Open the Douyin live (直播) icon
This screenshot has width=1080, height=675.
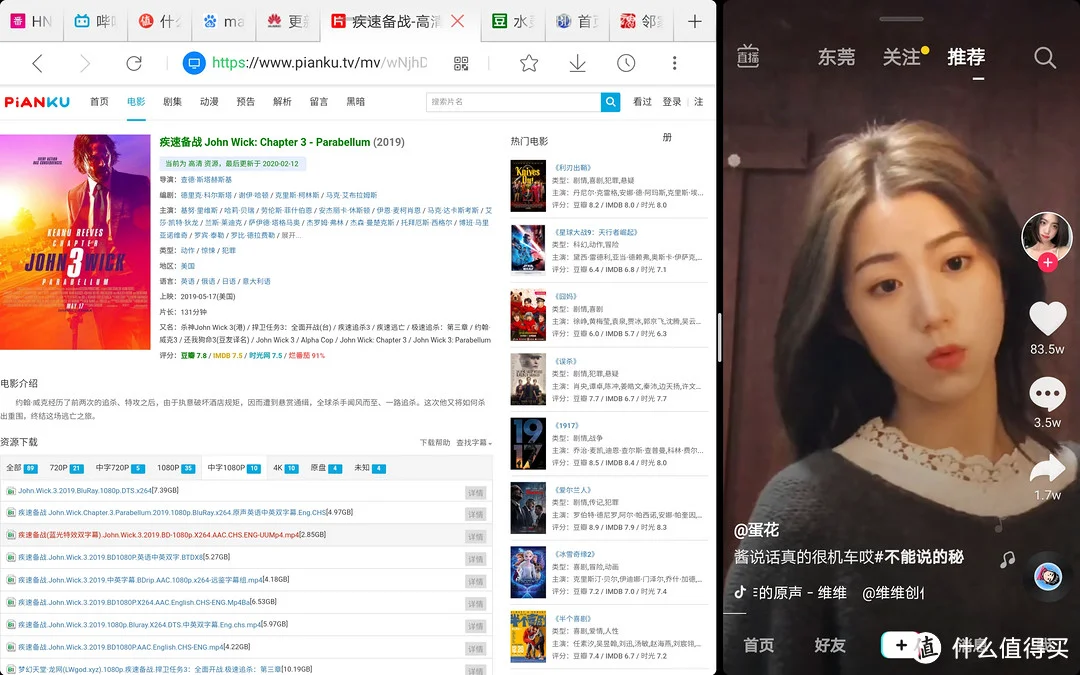click(748, 56)
